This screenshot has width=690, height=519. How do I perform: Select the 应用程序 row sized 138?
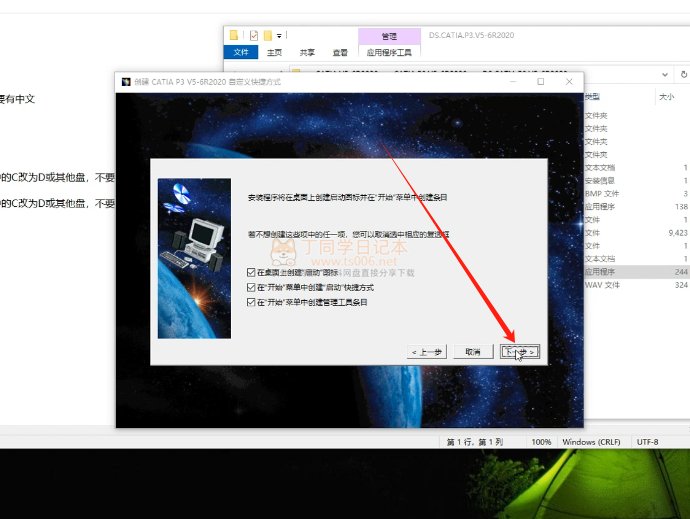636,206
